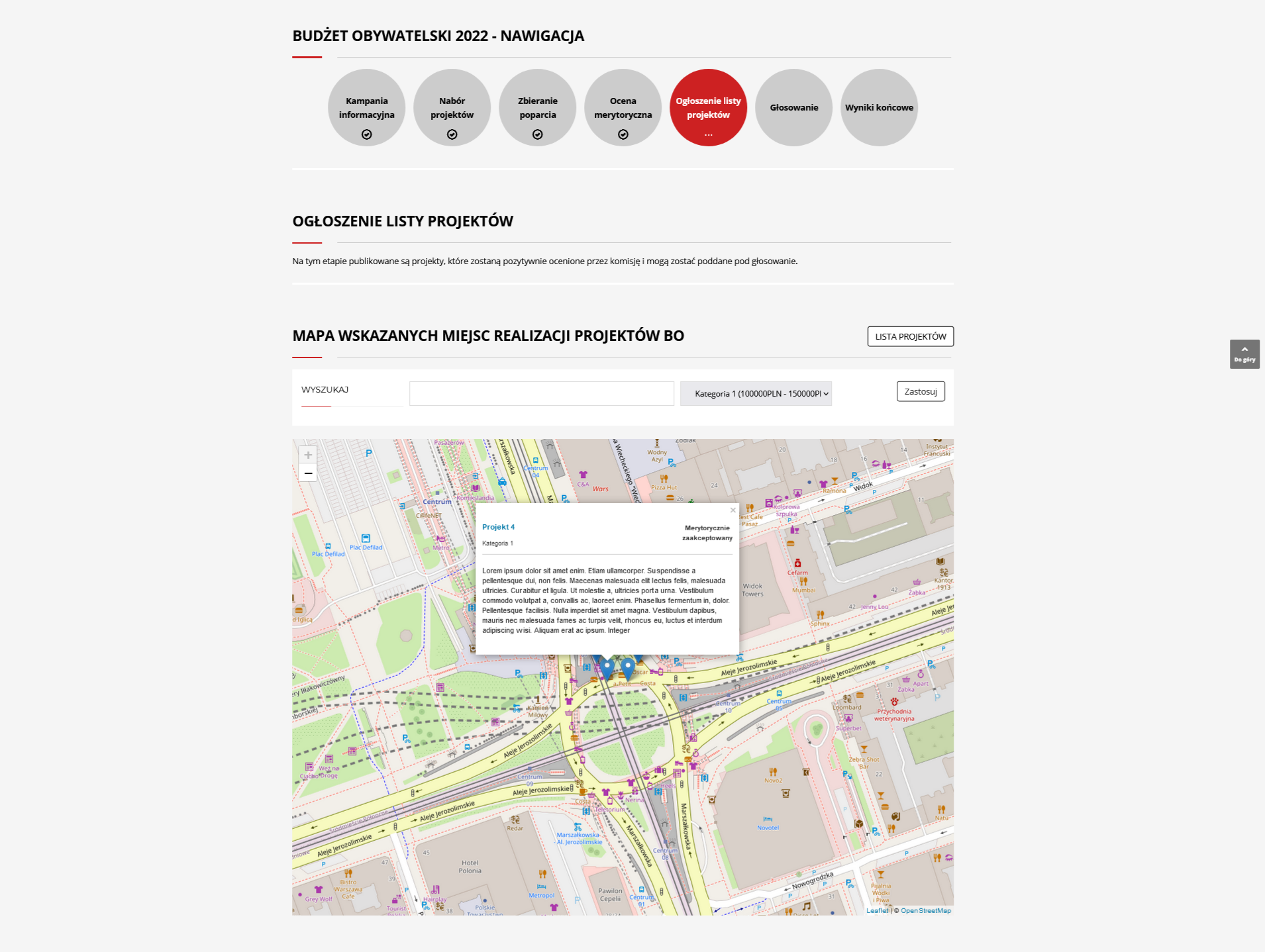Screen dimensions: 1265x952
Task: Click the Przychodnia weterynaryjna paw icon
Action: click(894, 702)
